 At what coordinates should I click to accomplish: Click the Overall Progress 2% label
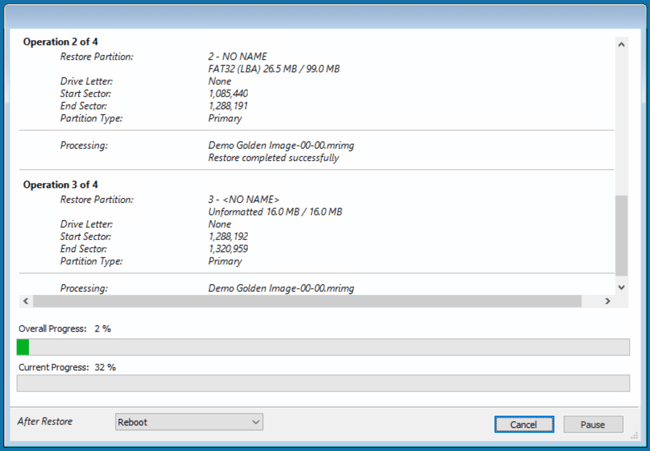[x=64, y=329]
